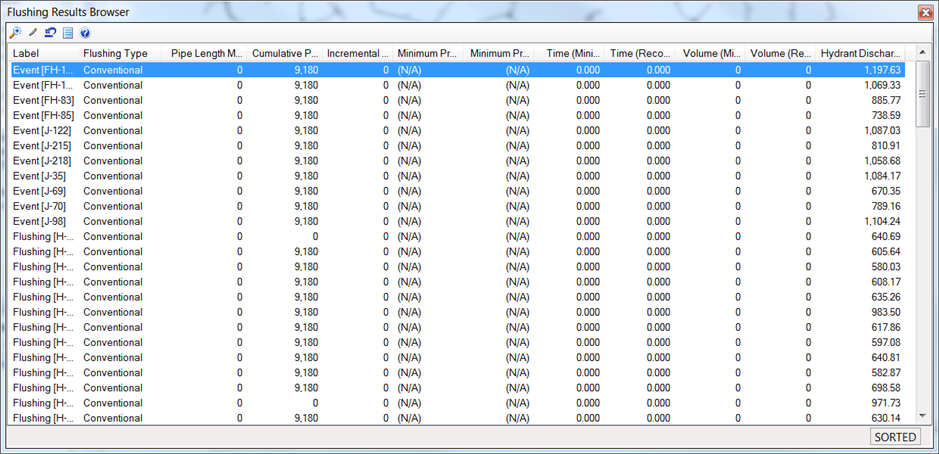939x454 pixels.
Task: Click the discharge value 640.81
Action: pyautogui.click(x=886, y=358)
